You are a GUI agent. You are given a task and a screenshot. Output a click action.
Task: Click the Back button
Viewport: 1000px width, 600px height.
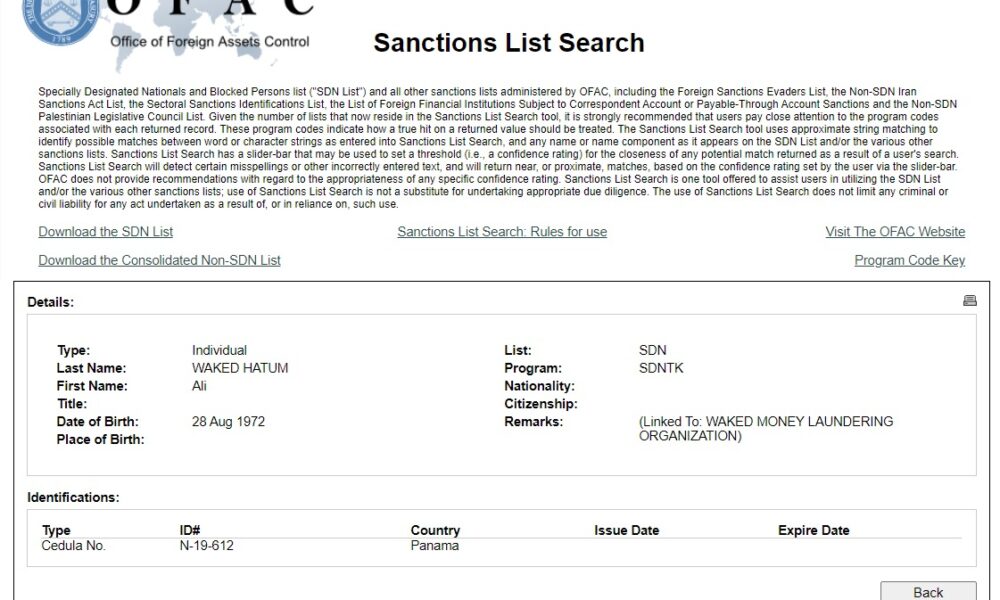click(x=928, y=591)
